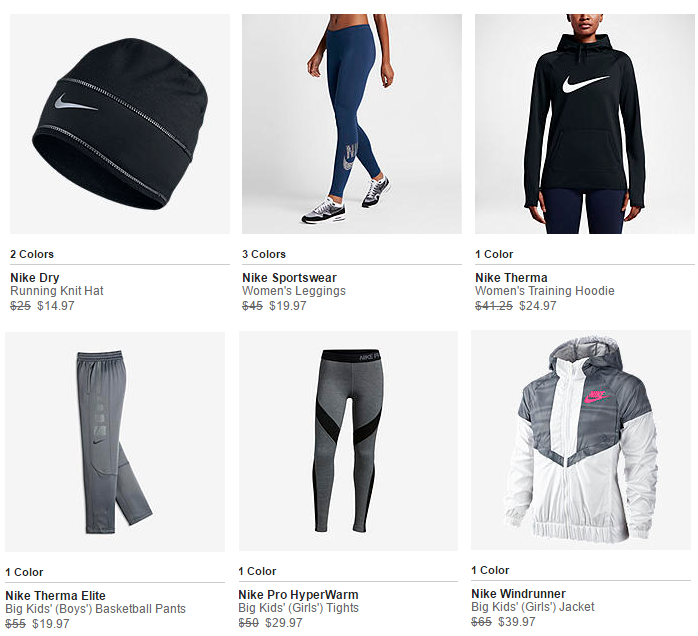Image resolution: width=698 pixels, height=636 pixels.
Task: Click the Nike Sportswear product title
Action: tap(289, 278)
